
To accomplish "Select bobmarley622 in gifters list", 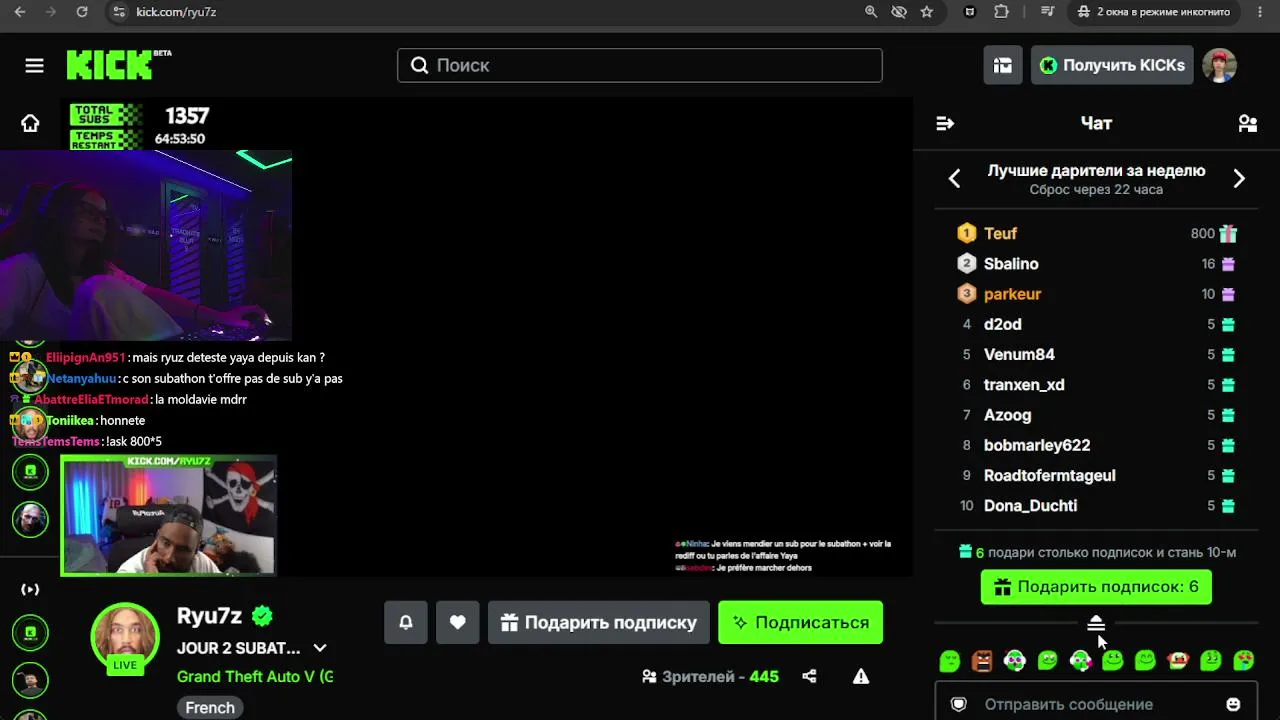I will 1037,445.
